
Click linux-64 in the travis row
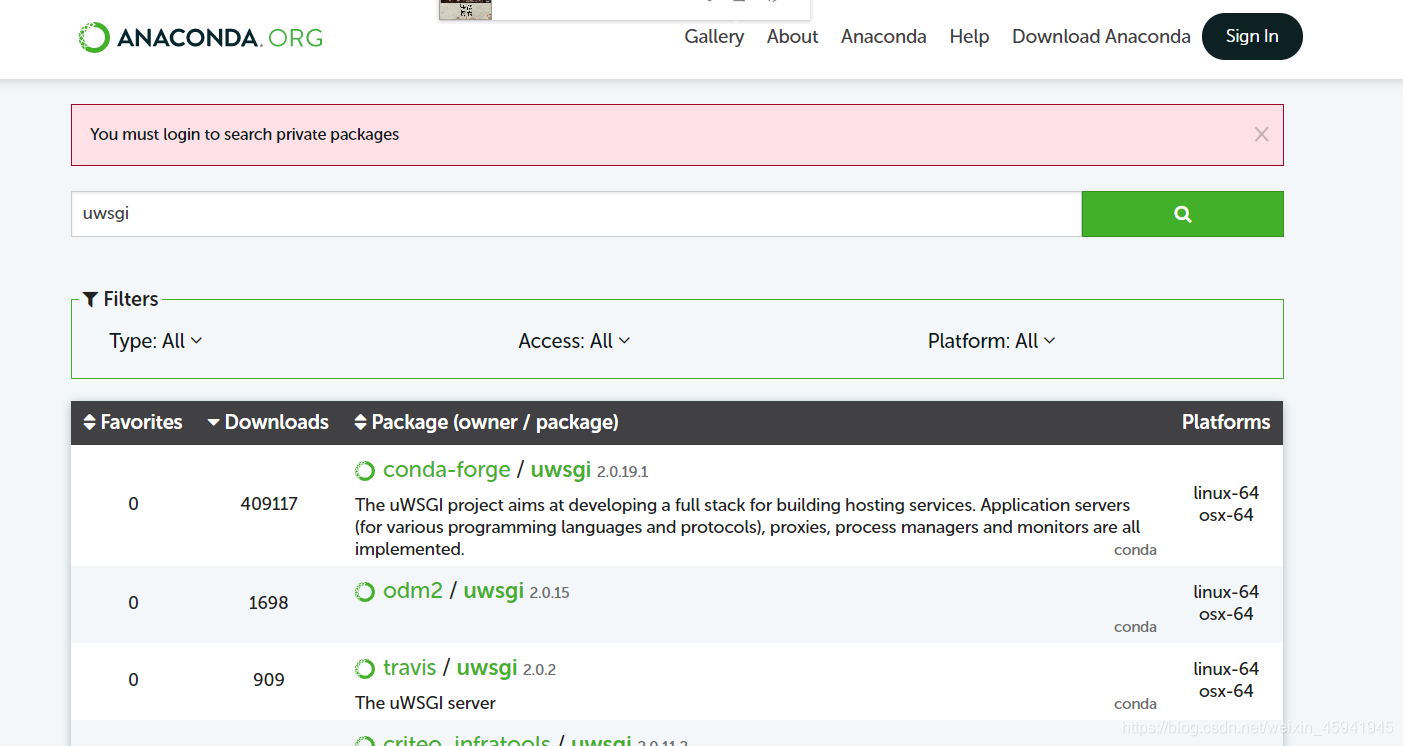pyautogui.click(x=1226, y=669)
